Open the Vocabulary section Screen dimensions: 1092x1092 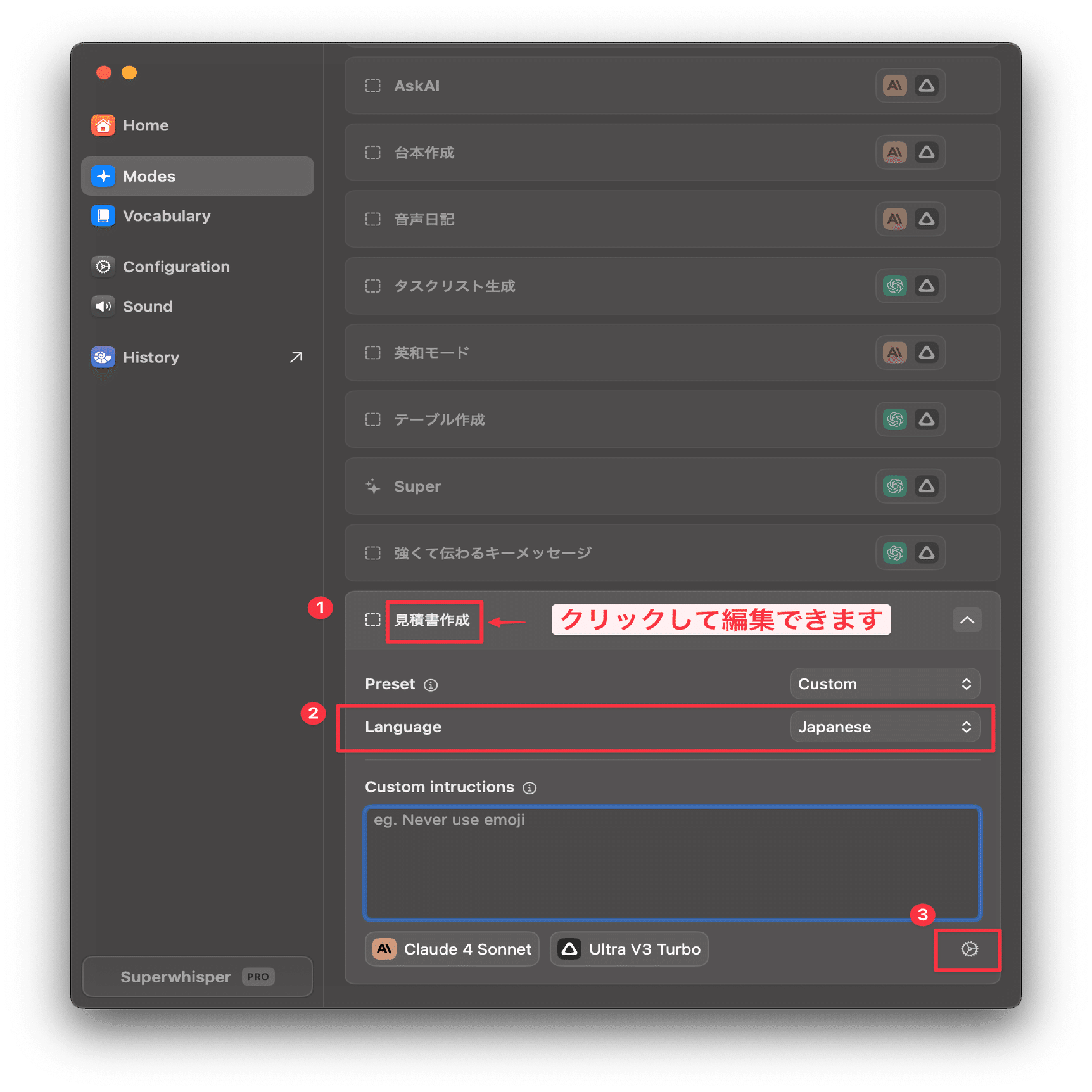pos(198,216)
